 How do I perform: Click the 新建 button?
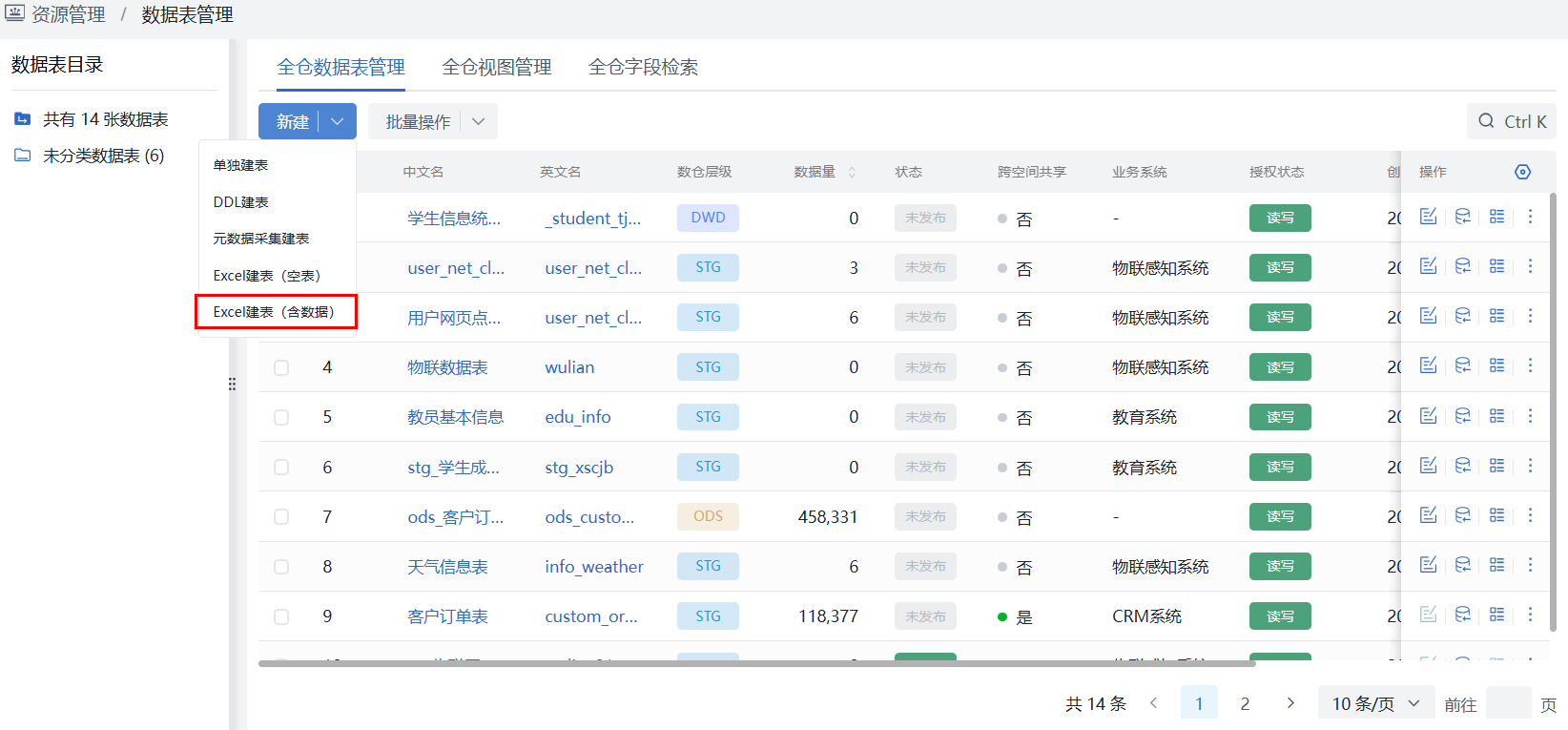tap(292, 121)
